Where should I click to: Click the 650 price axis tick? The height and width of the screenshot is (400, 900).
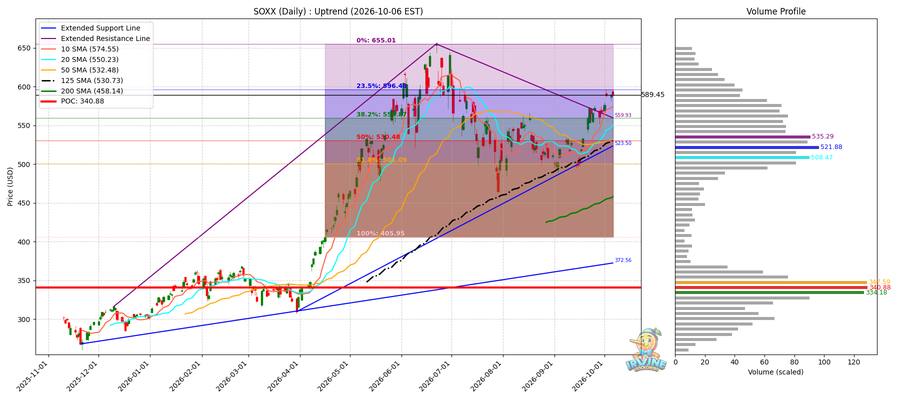(x=25, y=48)
